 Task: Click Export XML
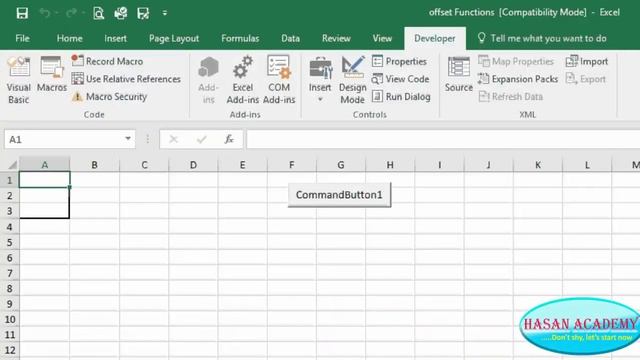586,79
